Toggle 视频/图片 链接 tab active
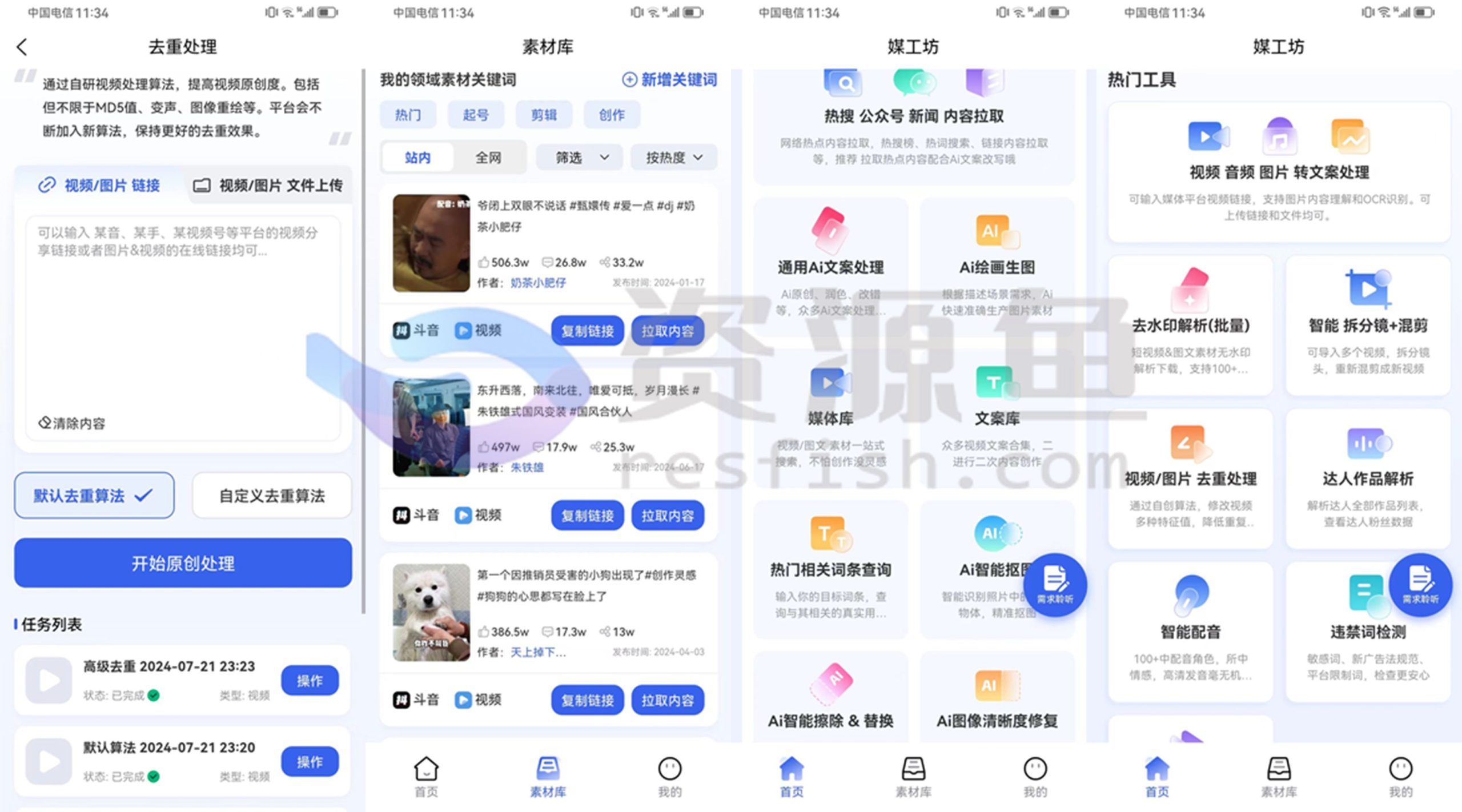The width and height of the screenshot is (1462, 812). click(100, 185)
